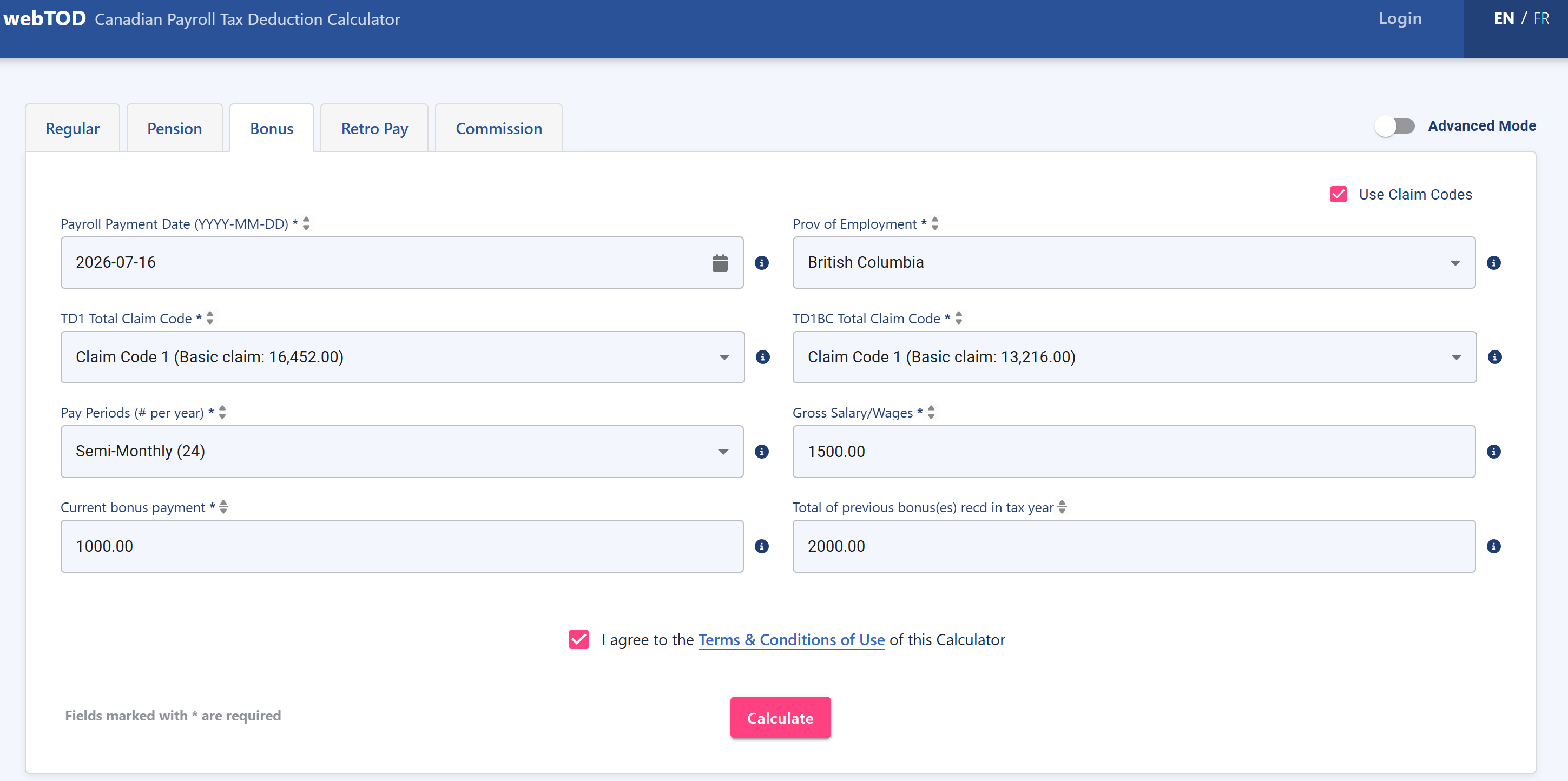Viewport: 1568px width, 781px height.
Task: Click the previous bonuses total input field
Action: [1134, 546]
